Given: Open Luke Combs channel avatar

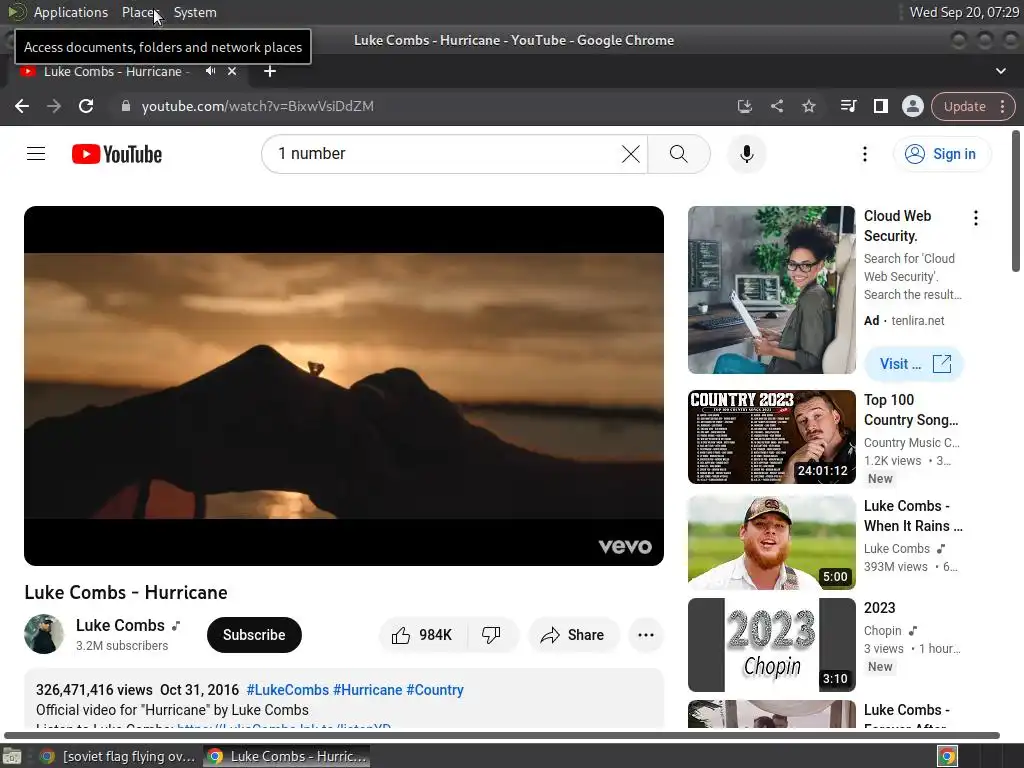Looking at the screenshot, I should point(44,634).
